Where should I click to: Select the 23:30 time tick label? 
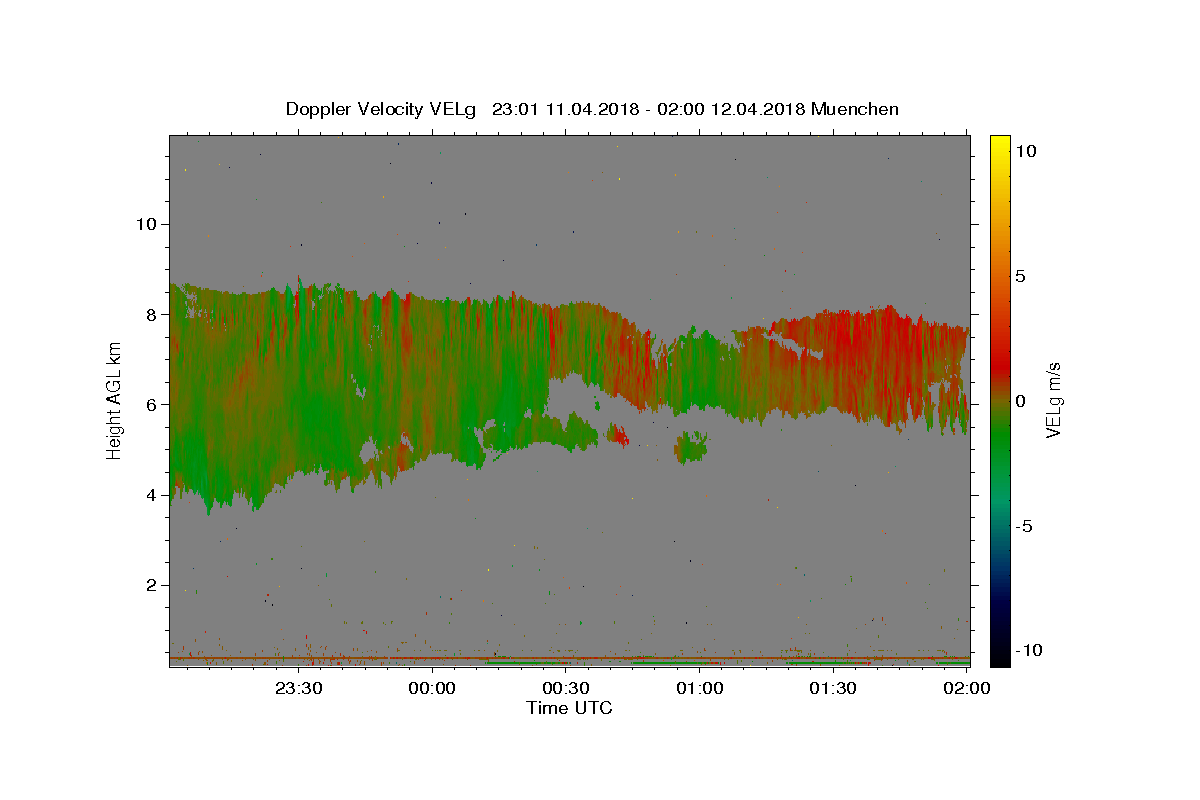(298, 688)
